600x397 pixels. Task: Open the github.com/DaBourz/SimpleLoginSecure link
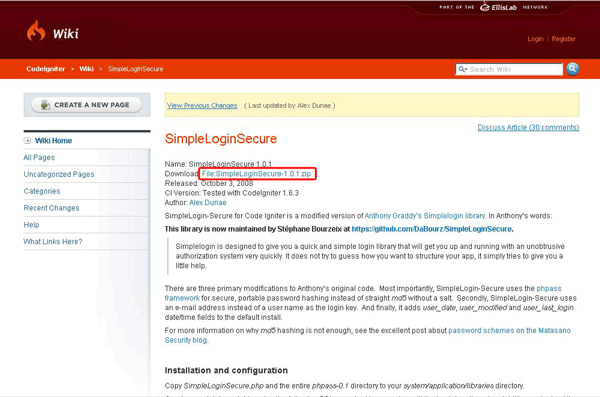point(432,229)
